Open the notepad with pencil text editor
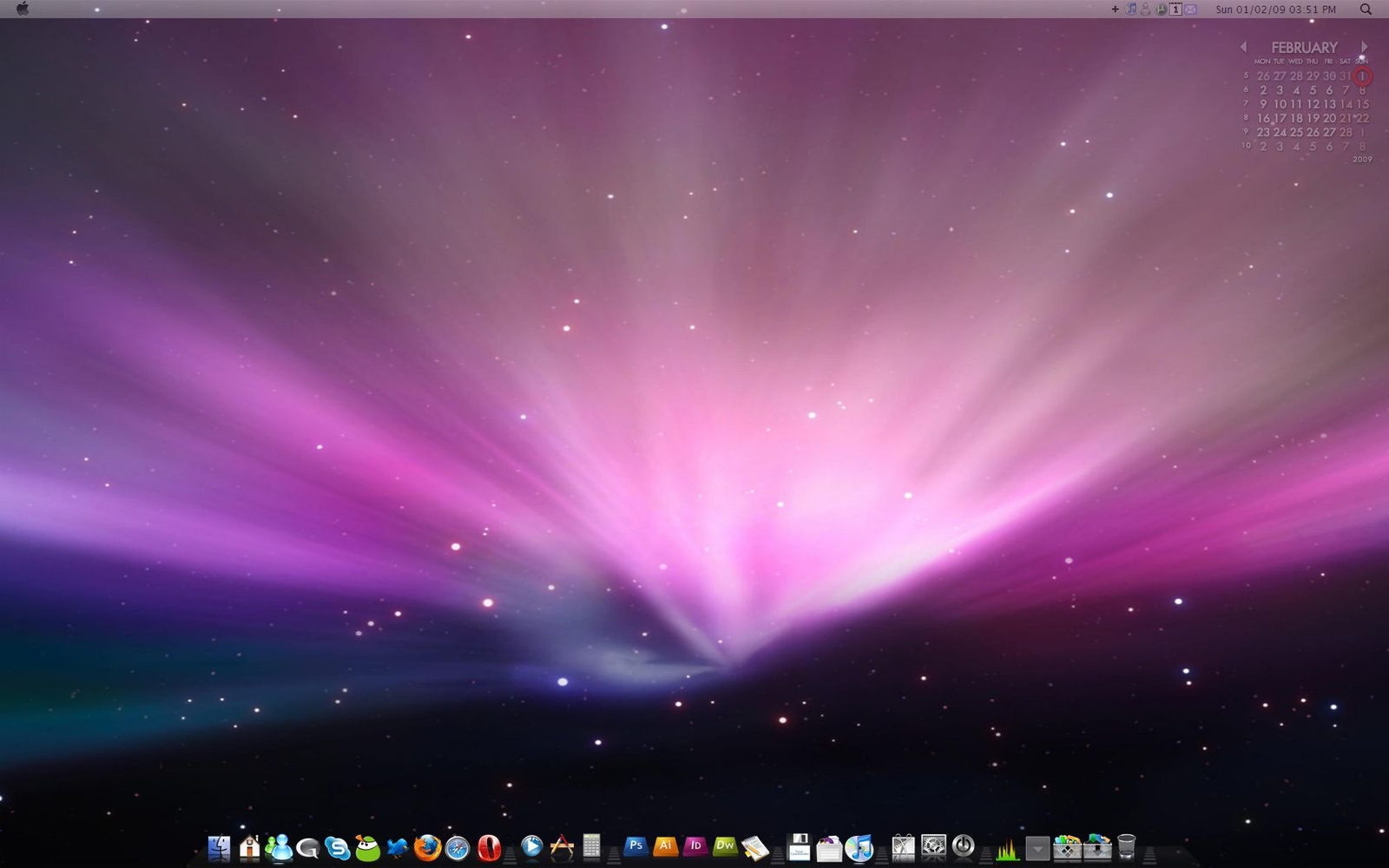This screenshot has width=1389, height=868. coord(755,848)
